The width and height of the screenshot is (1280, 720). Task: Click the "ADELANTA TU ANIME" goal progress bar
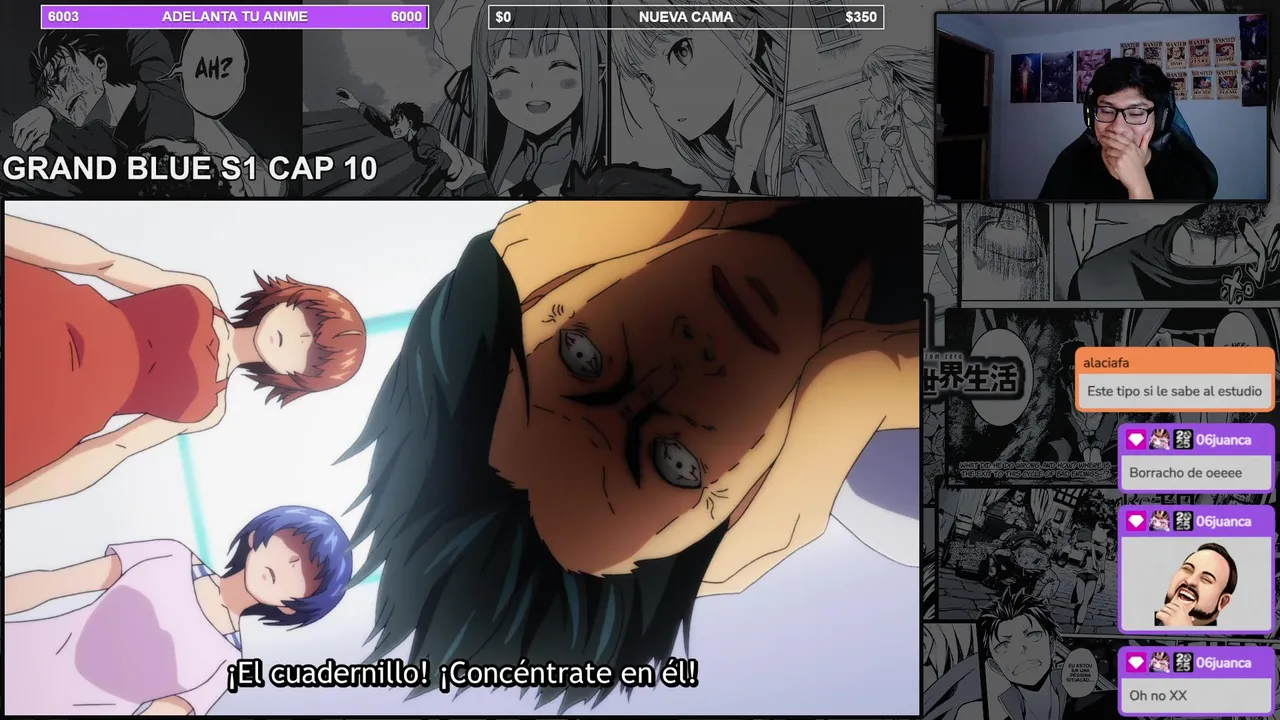[234, 17]
